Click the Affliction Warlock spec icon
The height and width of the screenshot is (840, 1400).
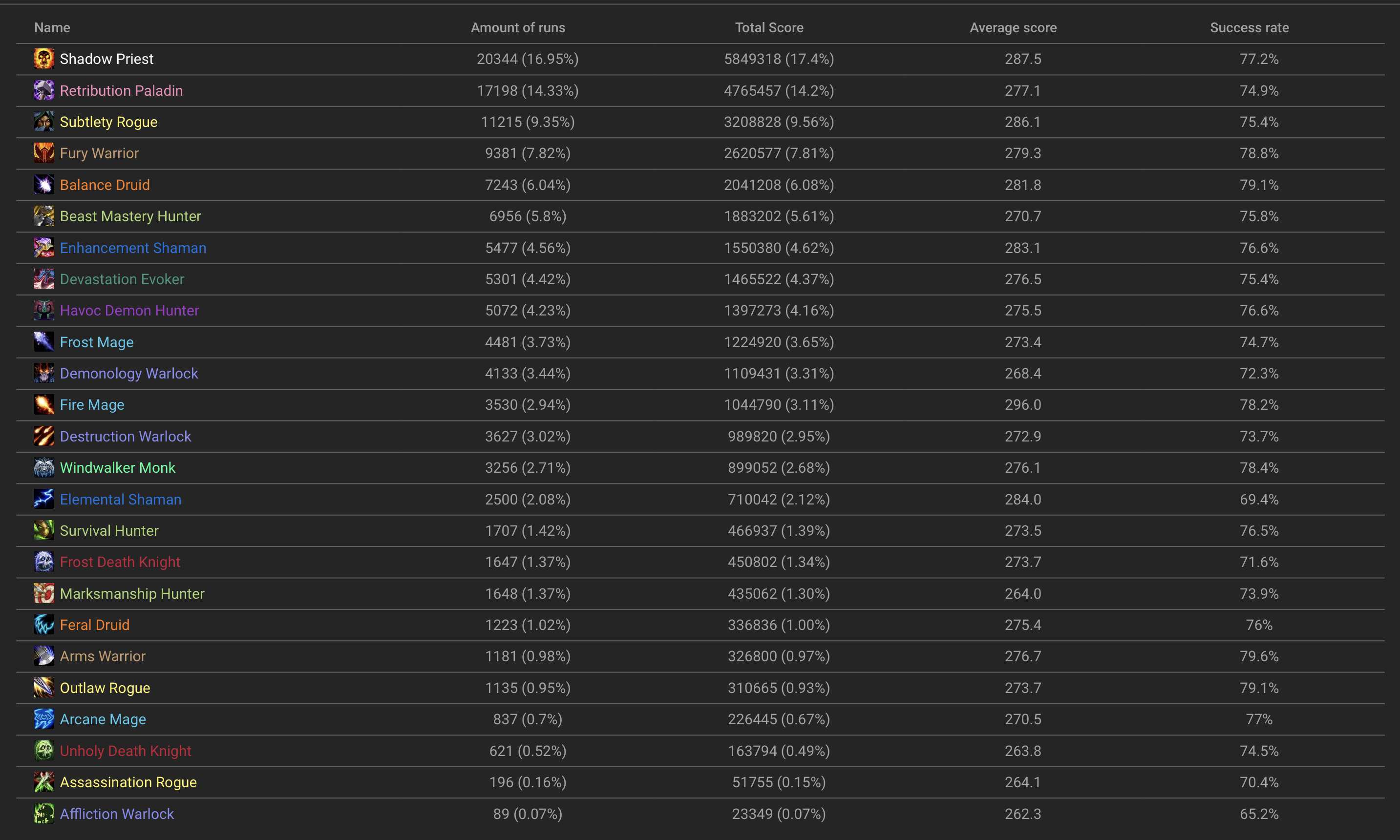pos(43,814)
